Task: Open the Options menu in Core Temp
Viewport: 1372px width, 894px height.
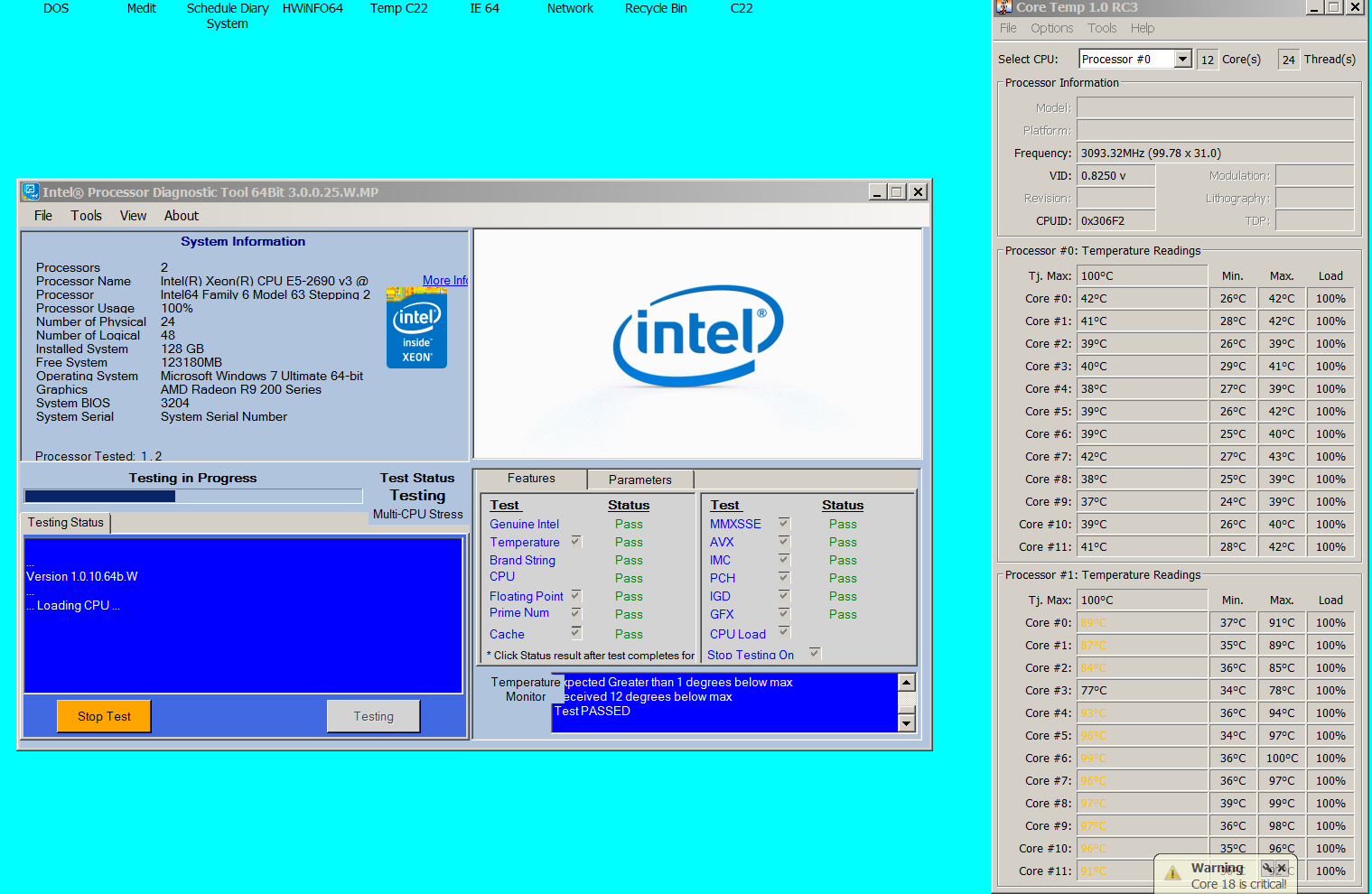Action: tap(1051, 28)
